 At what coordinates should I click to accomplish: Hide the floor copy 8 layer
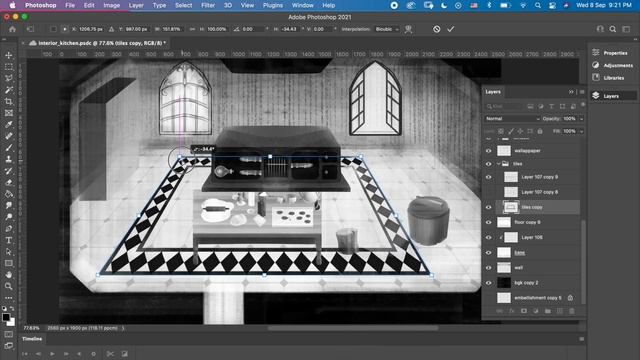click(x=489, y=222)
